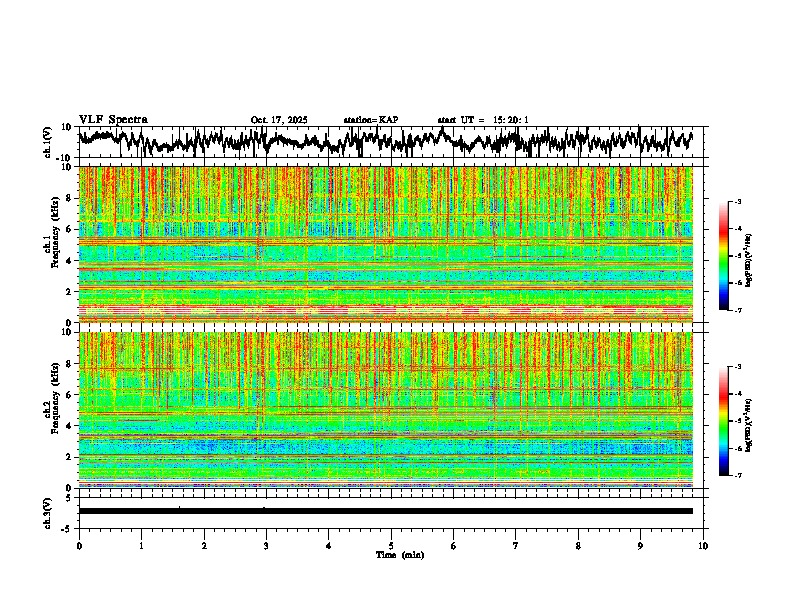
Task: Select the "start UT = 15:20: 1" text
Action: (483, 120)
